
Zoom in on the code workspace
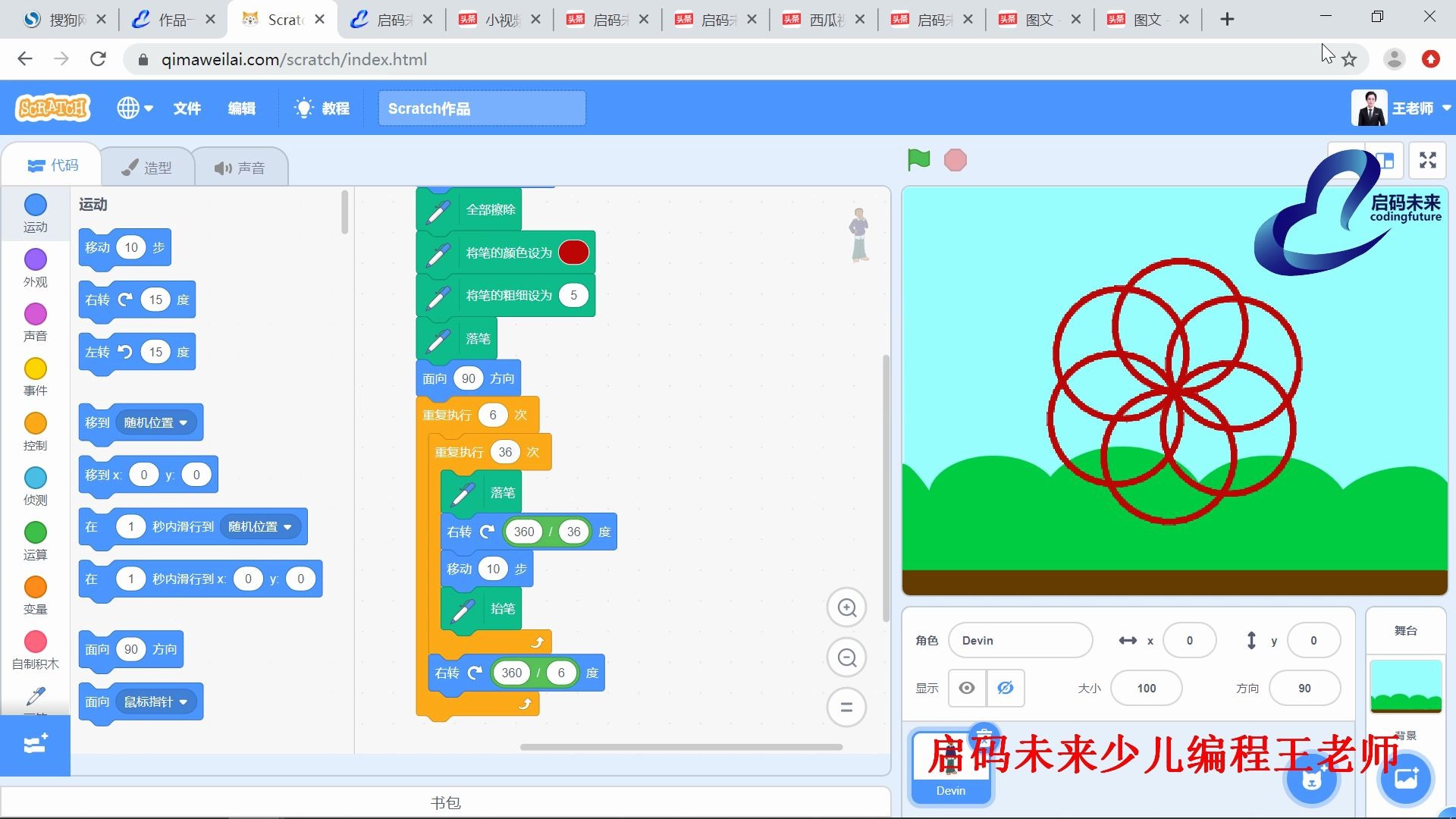pos(846,607)
